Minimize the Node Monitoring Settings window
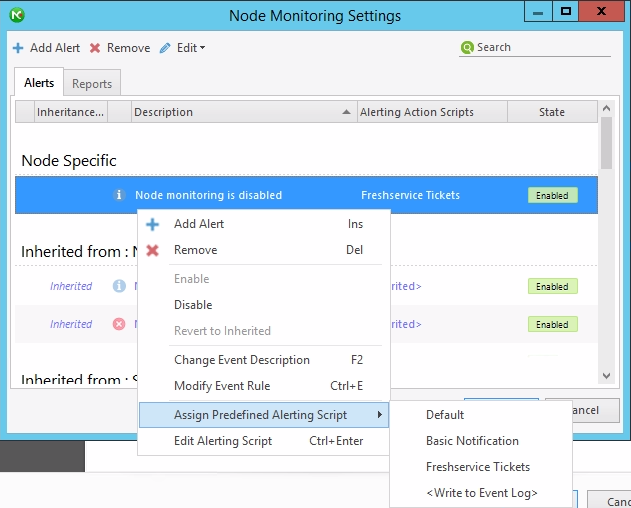 (x=538, y=11)
